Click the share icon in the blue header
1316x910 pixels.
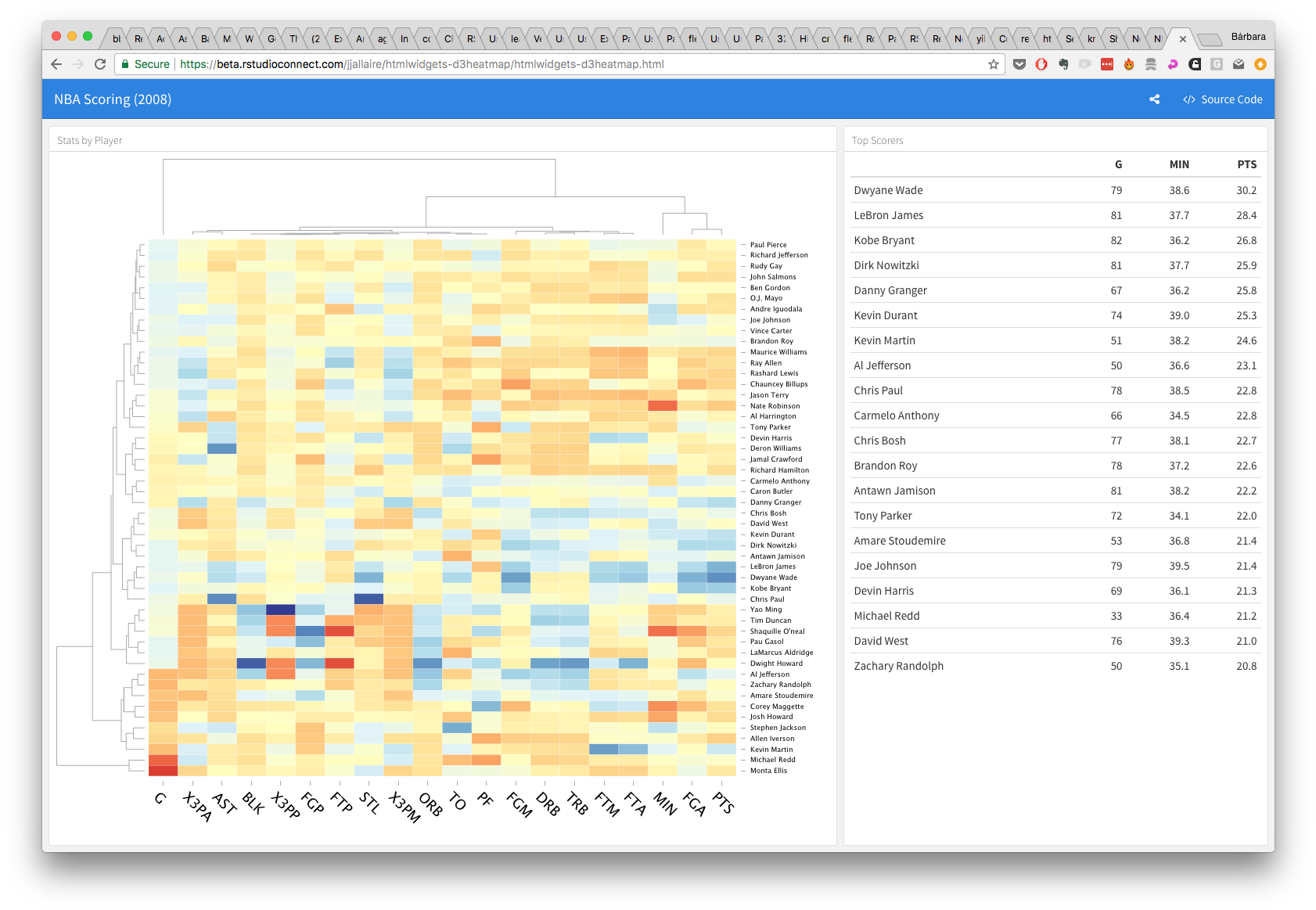coord(1155,99)
